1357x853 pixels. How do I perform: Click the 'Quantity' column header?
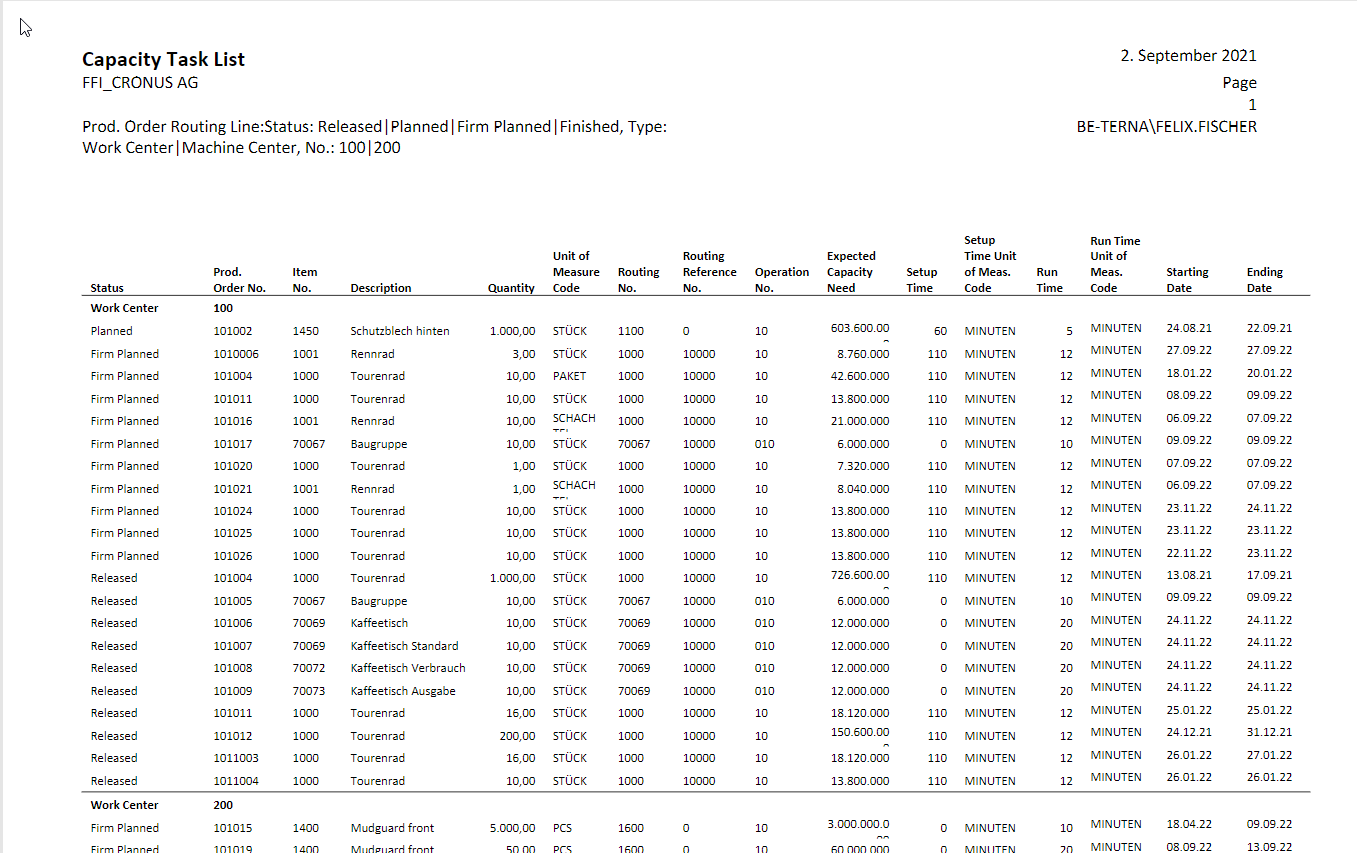(x=511, y=288)
